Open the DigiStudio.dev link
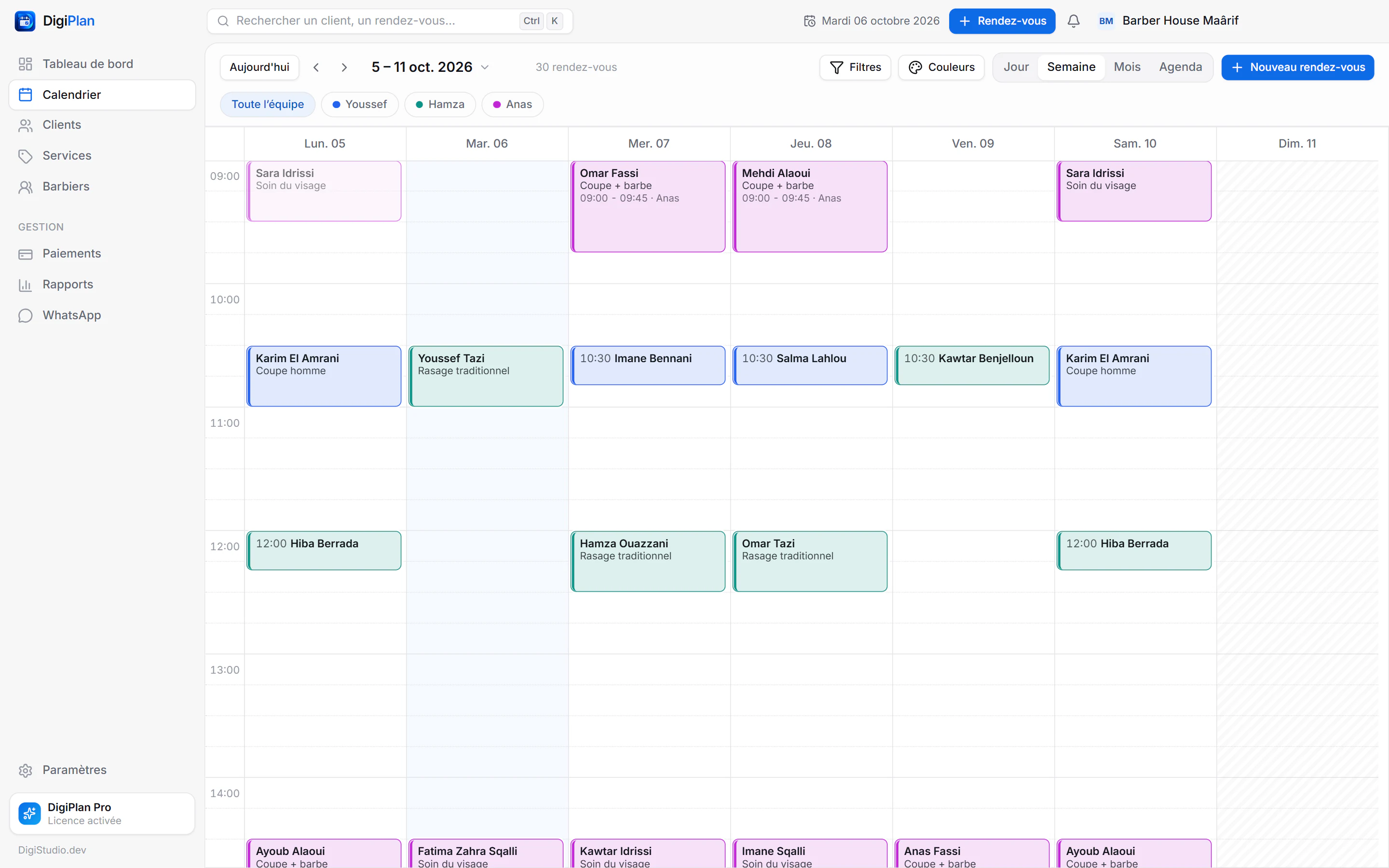 pos(52,850)
